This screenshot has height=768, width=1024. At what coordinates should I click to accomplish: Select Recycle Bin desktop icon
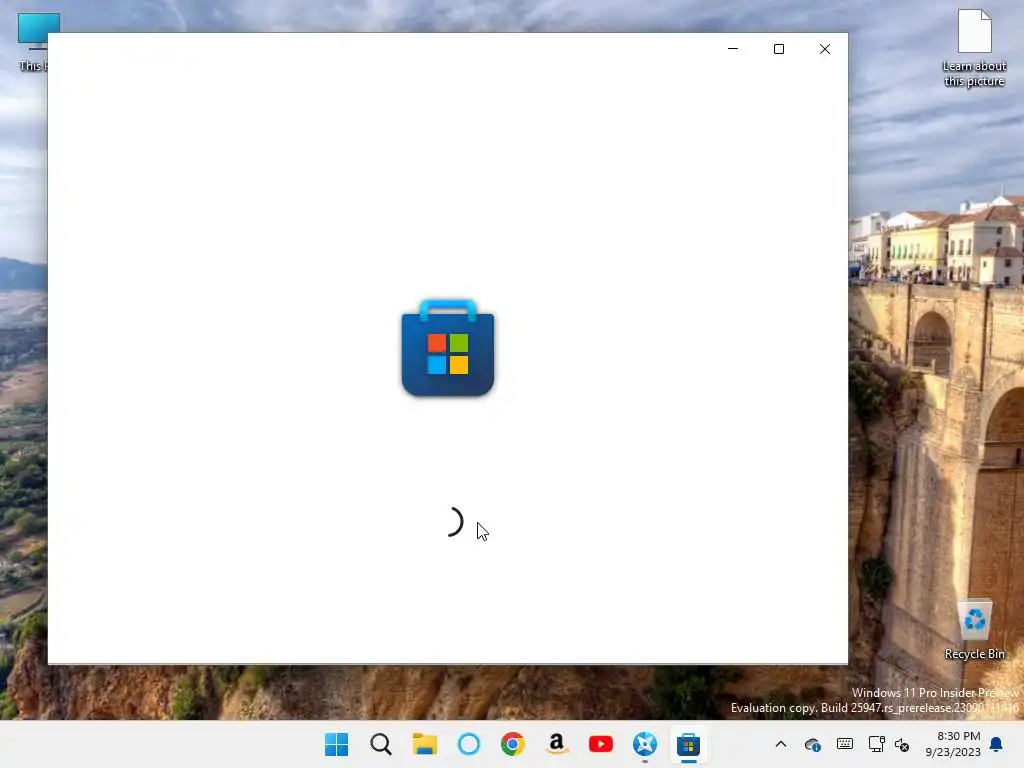974,630
